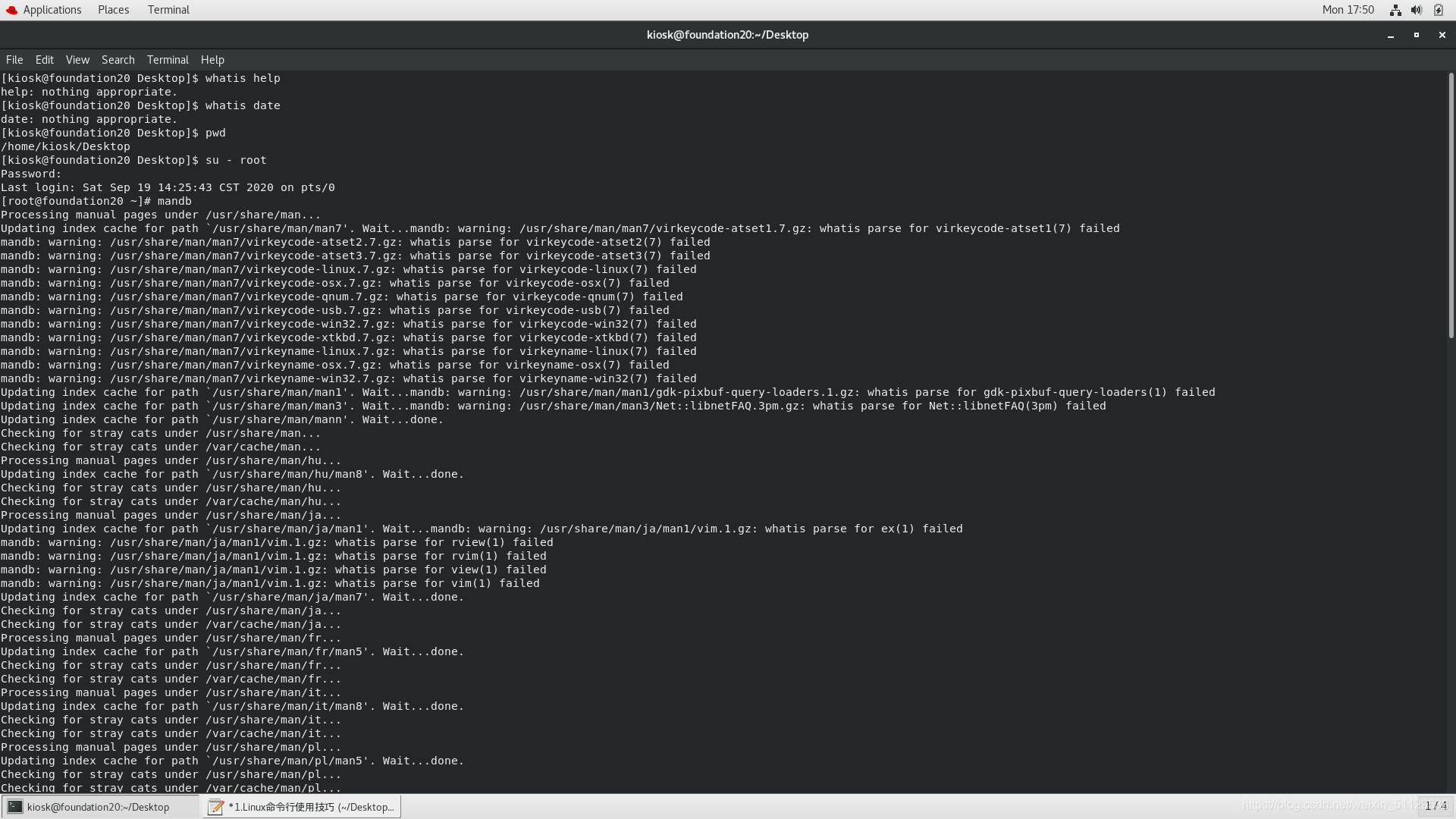Select the File menu in terminal
The height and width of the screenshot is (819, 1456).
15,59
